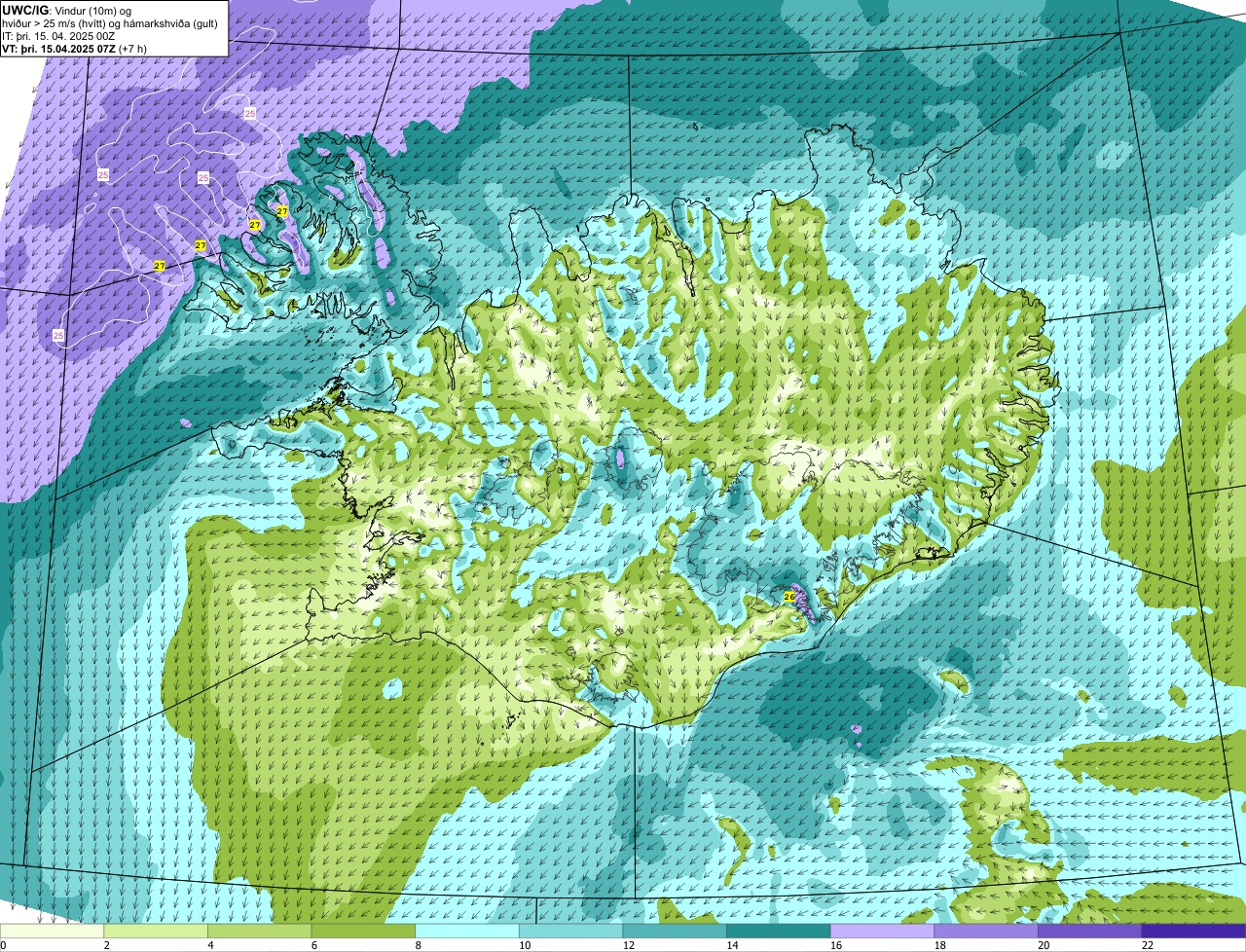Viewport: 1246px width, 952px height.
Task: Click the legend scale label 6
Action: 314,945
